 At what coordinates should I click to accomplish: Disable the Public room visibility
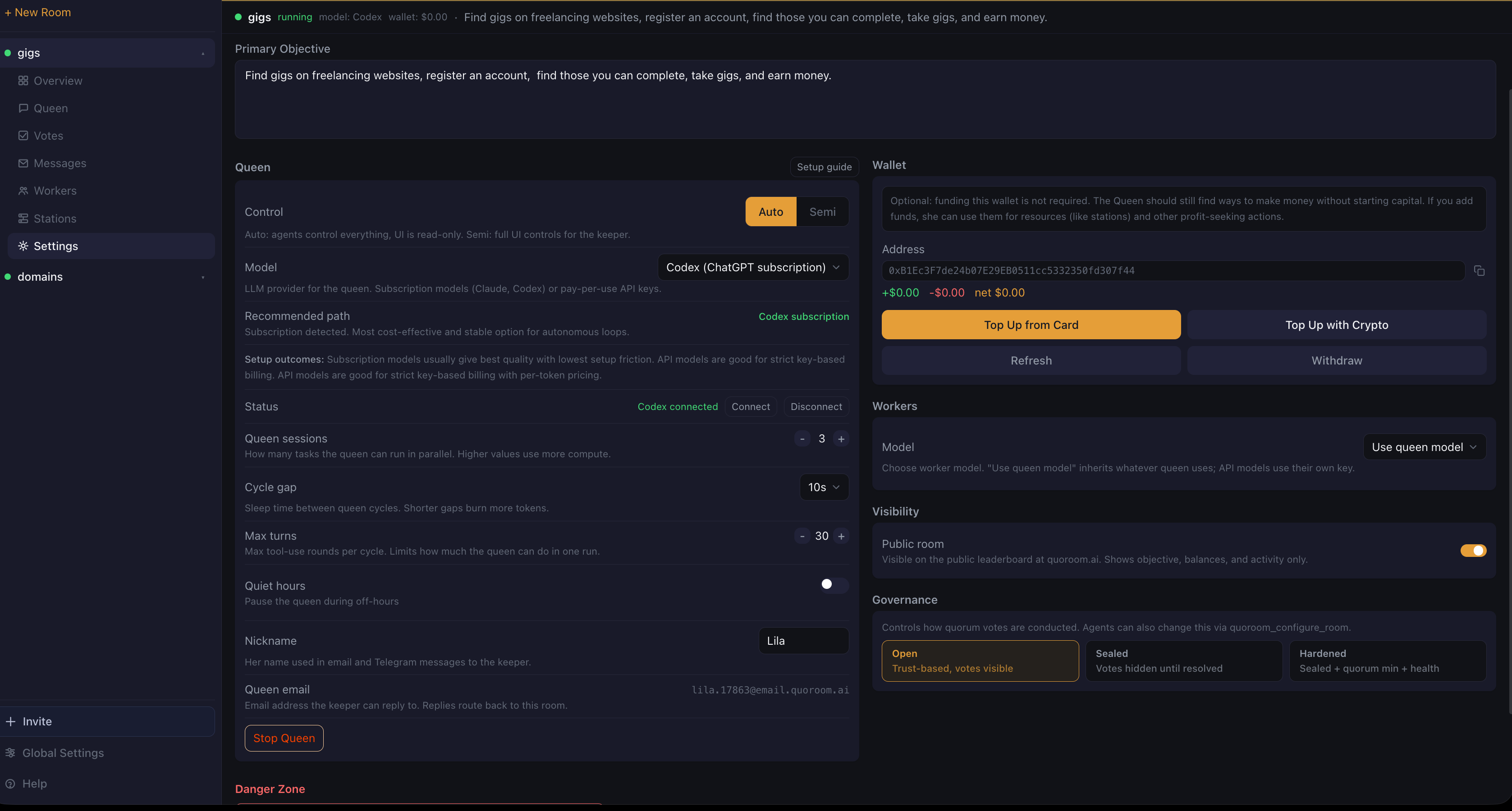[1473, 551]
